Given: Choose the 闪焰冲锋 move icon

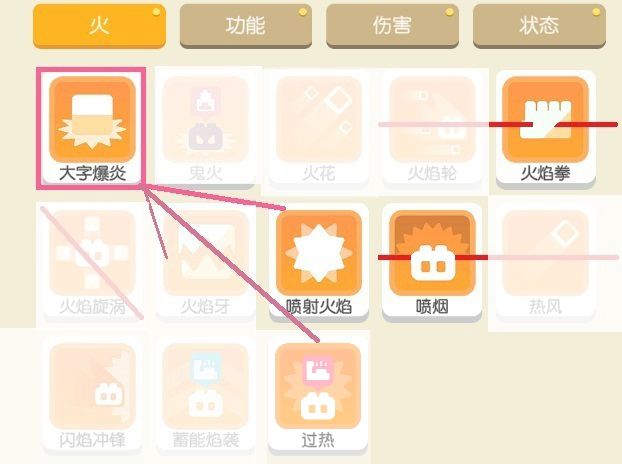Looking at the screenshot, I should (92, 386).
